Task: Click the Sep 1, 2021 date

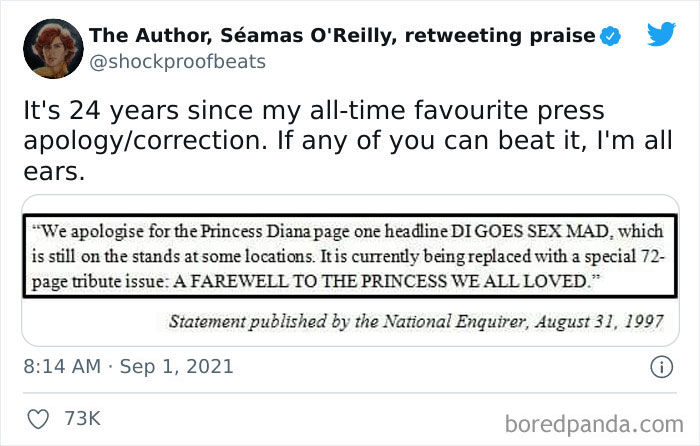Action: click(179, 367)
